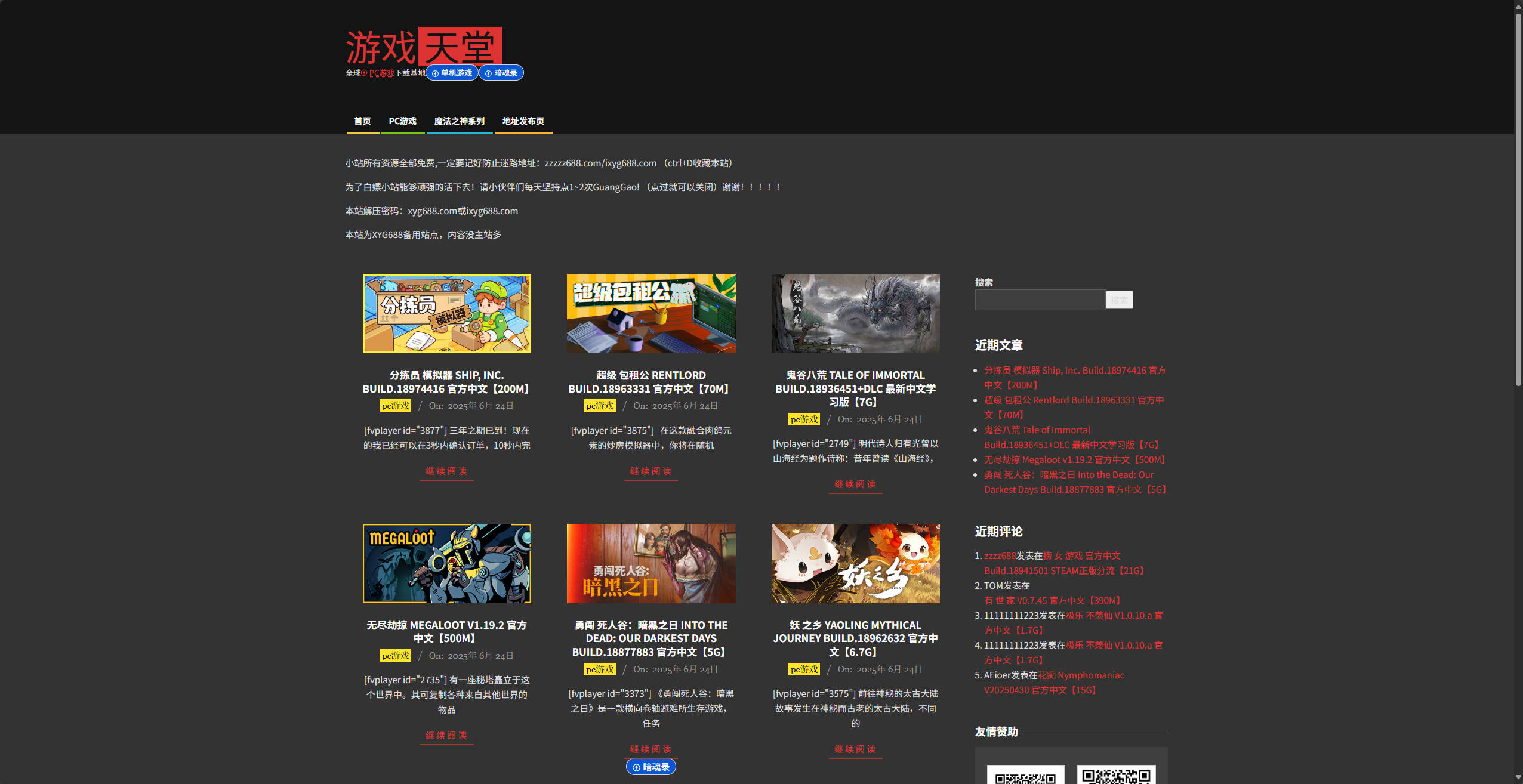Image resolution: width=1523 pixels, height=784 pixels.
Task: Open the 魔法之神系列 menu item
Action: tap(460, 121)
